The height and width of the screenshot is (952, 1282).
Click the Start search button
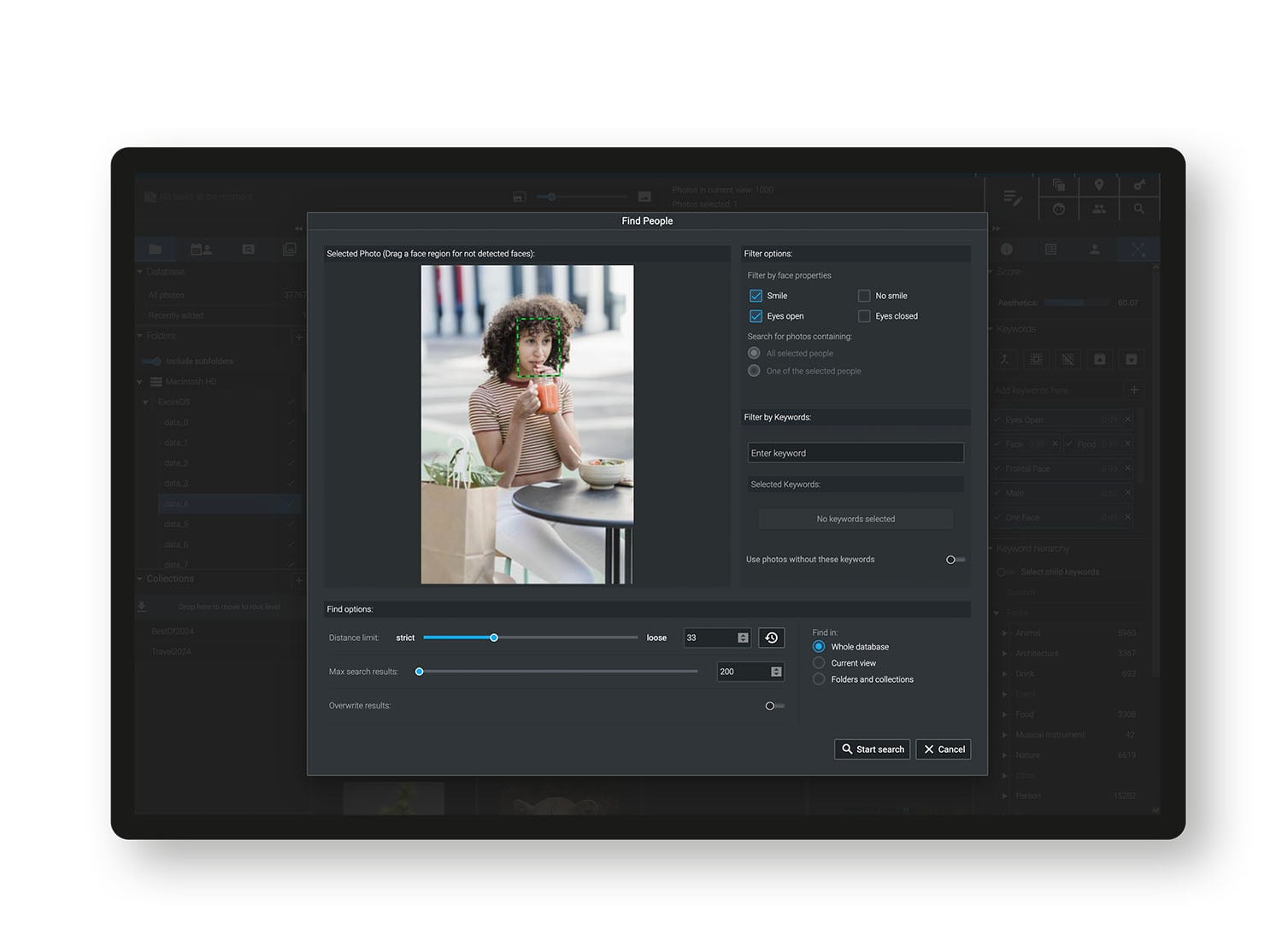pos(872,749)
